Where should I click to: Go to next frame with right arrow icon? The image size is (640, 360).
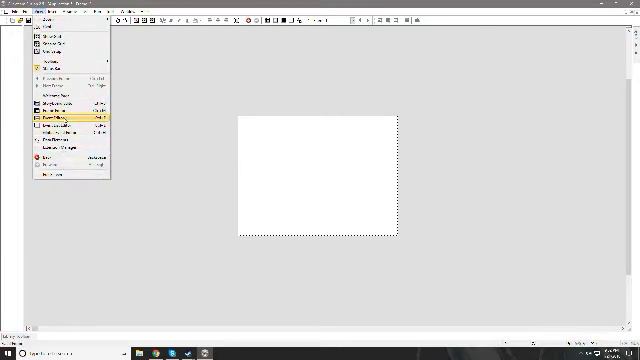pos(367,20)
